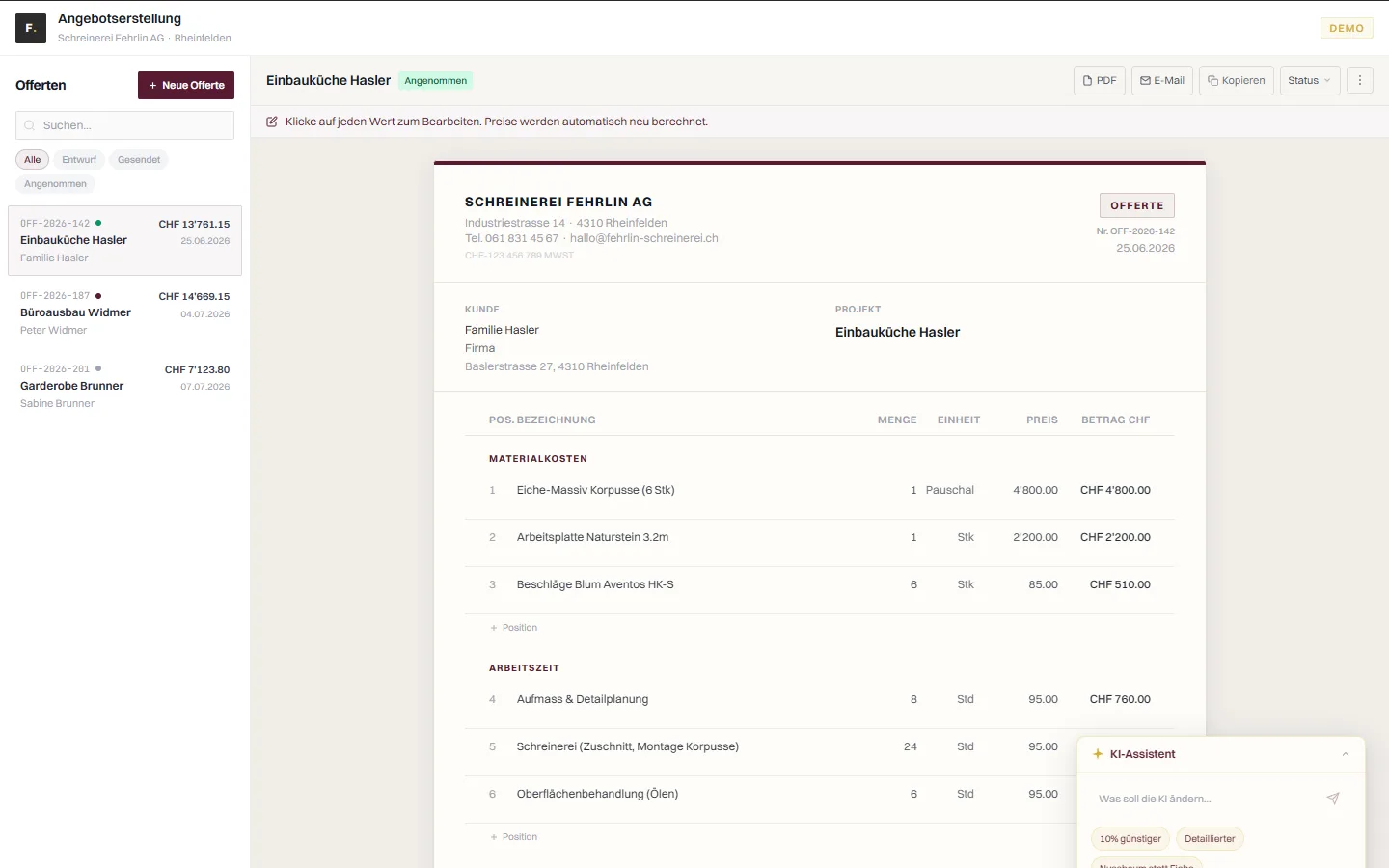Collapse the KI-Assistent panel chevron
The image size is (1389, 868).
point(1346,754)
